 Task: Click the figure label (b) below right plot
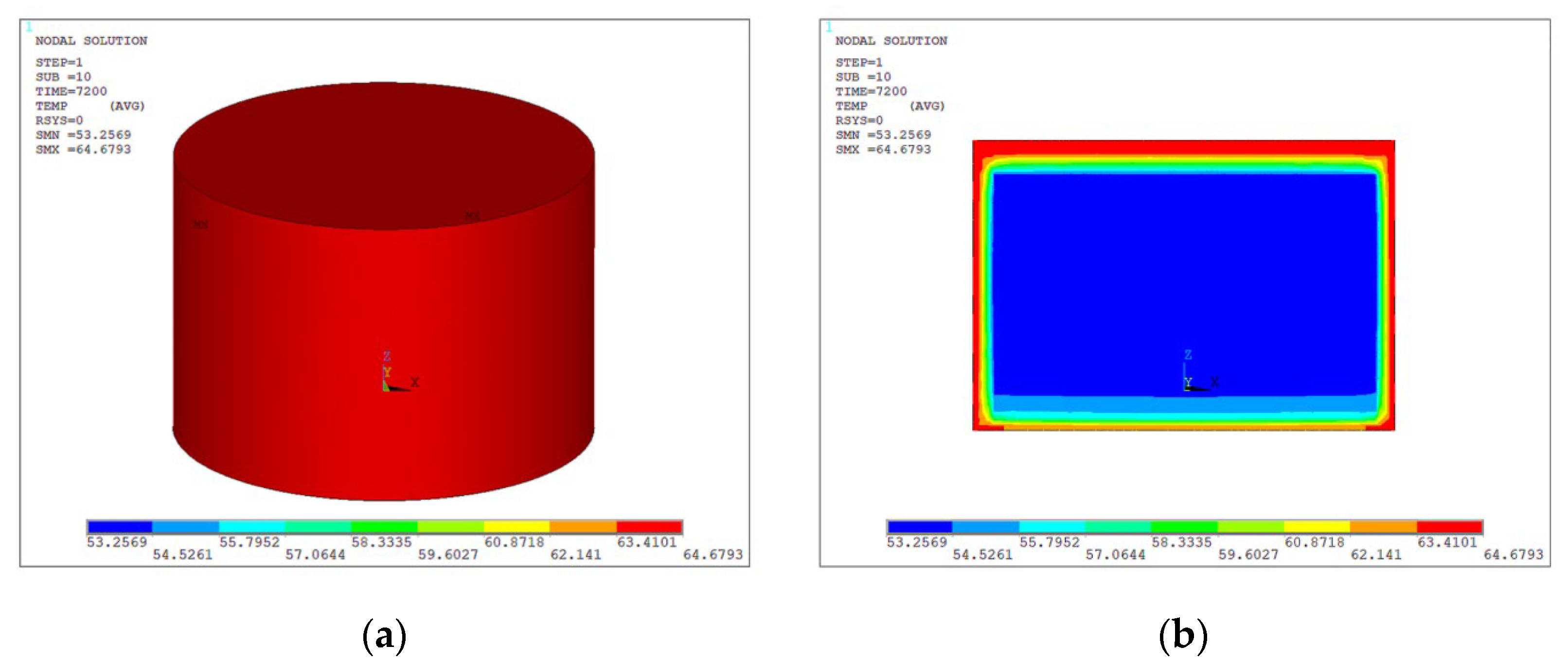point(1183,636)
